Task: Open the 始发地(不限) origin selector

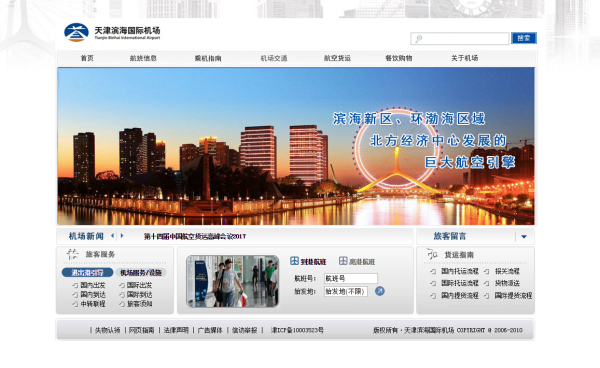Action: click(x=346, y=291)
